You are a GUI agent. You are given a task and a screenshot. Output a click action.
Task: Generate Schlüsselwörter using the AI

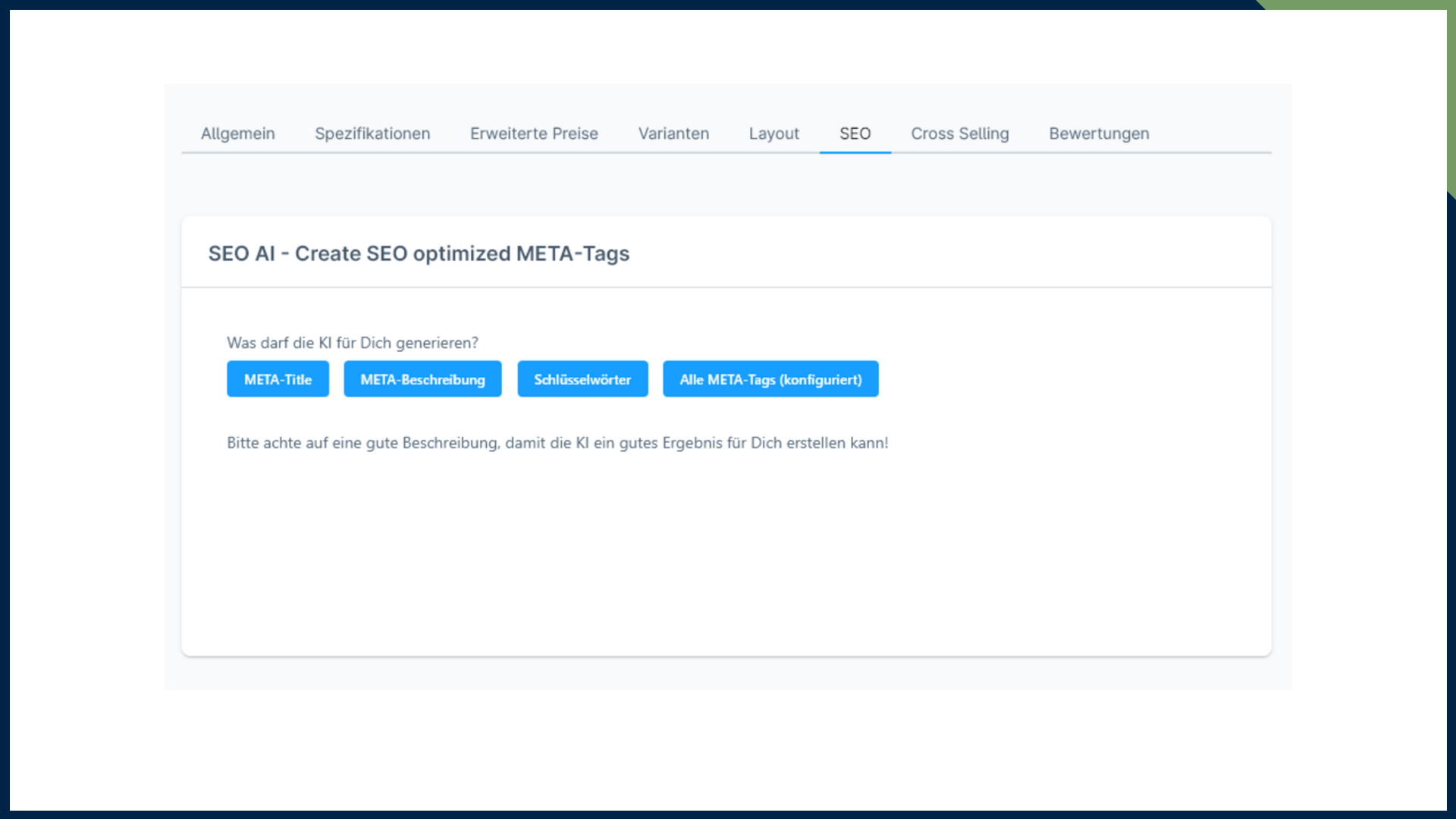click(582, 379)
